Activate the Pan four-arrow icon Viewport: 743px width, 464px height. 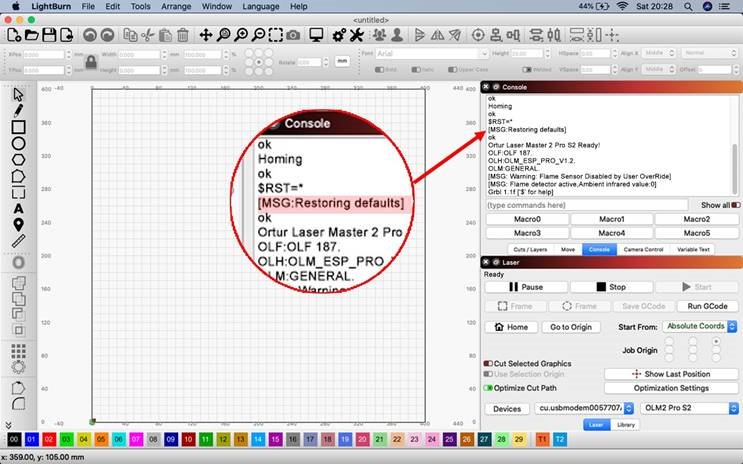pos(206,35)
